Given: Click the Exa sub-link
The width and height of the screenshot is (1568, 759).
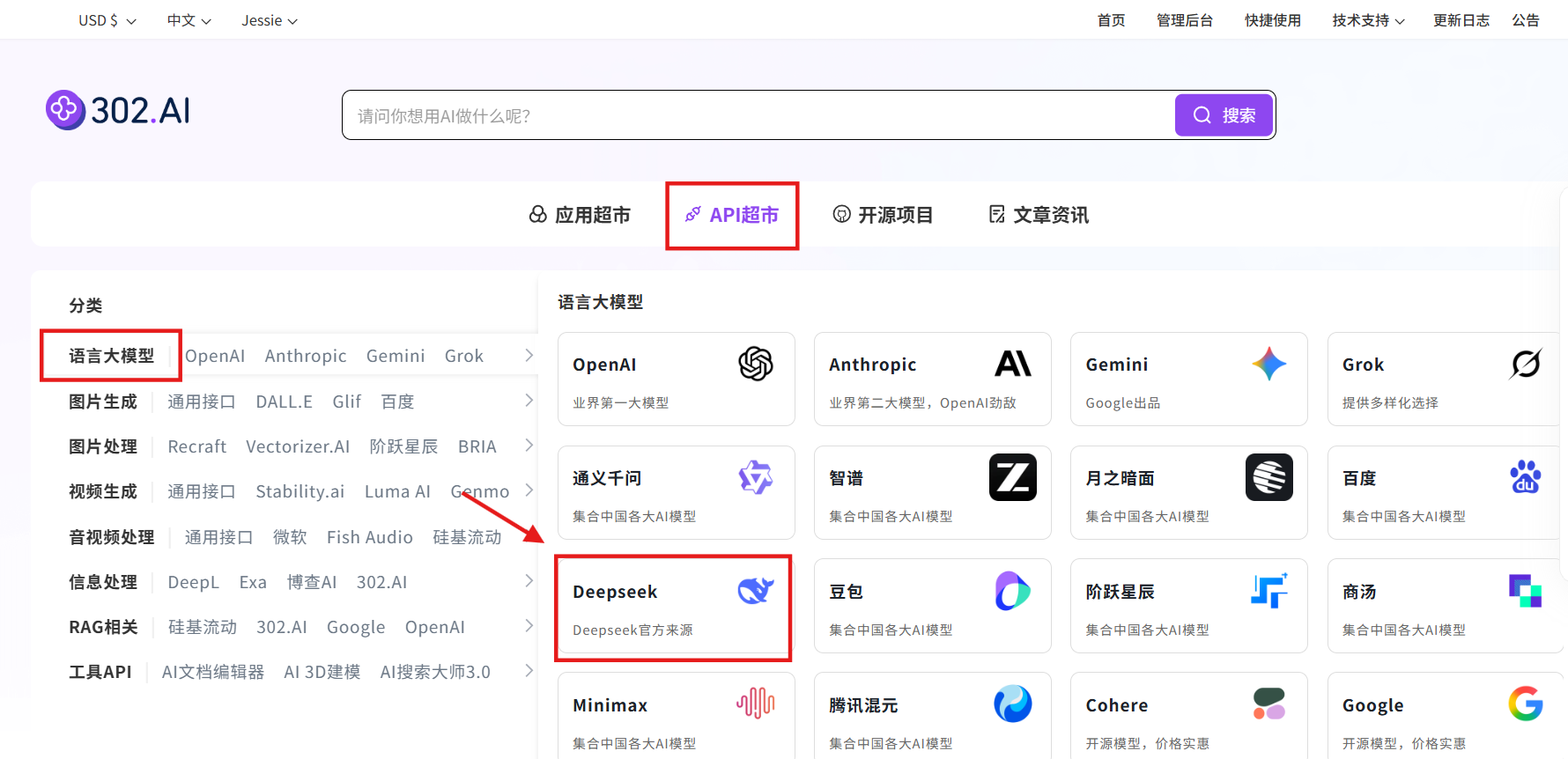Looking at the screenshot, I should [253, 582].
